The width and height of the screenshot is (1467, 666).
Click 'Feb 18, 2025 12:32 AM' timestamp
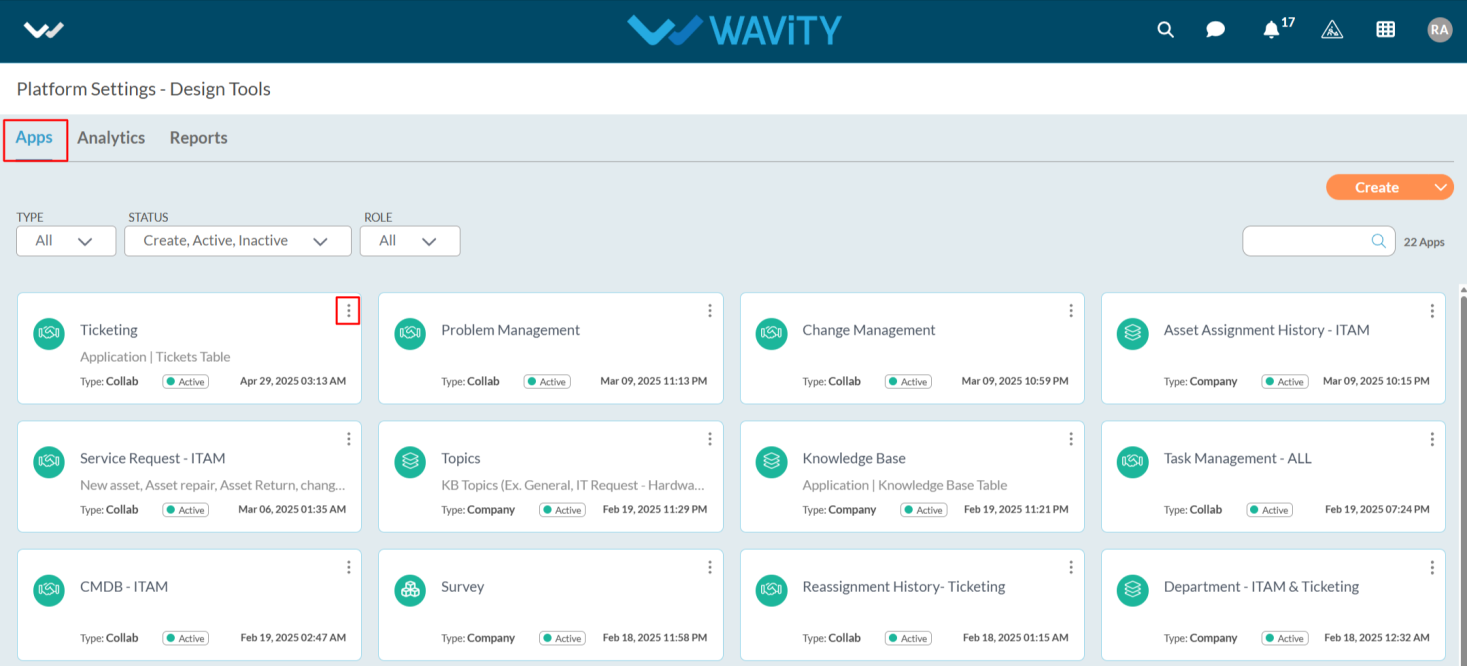(x=1377, y=638)
